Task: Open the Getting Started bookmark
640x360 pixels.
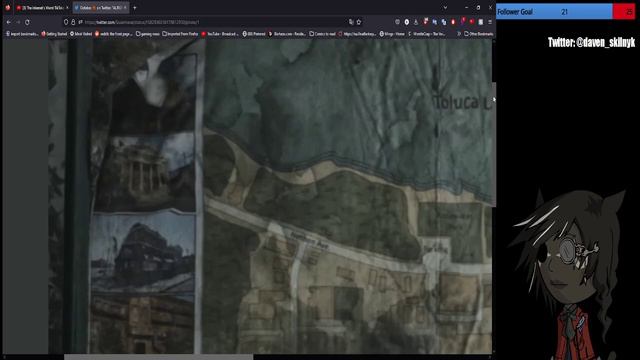Action: (x=54, y=34)
